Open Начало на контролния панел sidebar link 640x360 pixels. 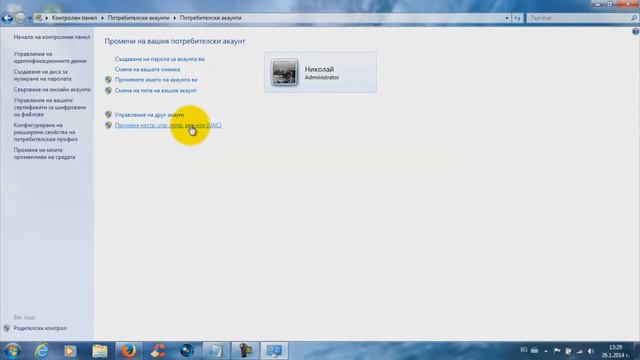[x=52, y=37]
